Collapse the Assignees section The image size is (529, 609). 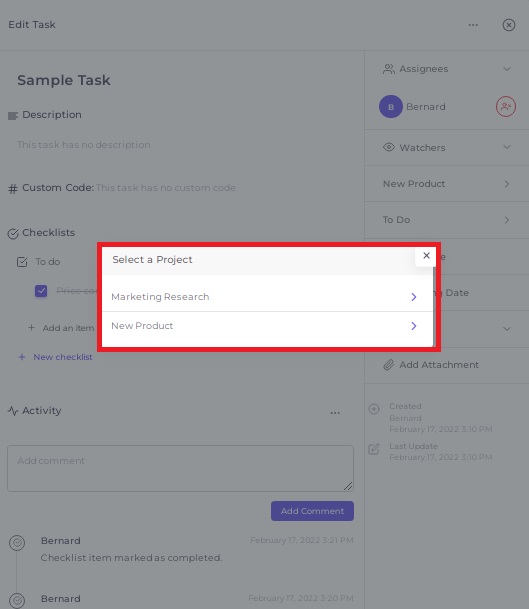pos(506,69)
